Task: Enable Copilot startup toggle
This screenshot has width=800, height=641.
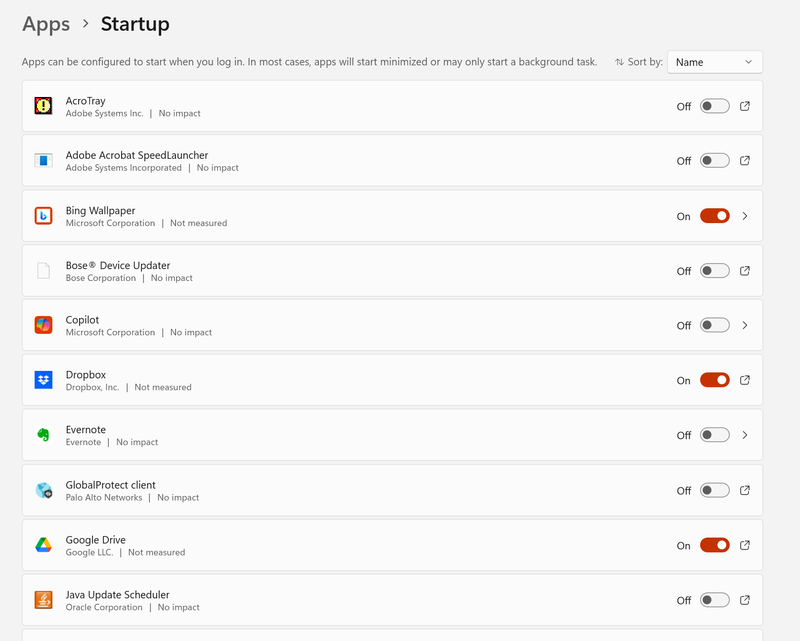Action: [714, 325]
